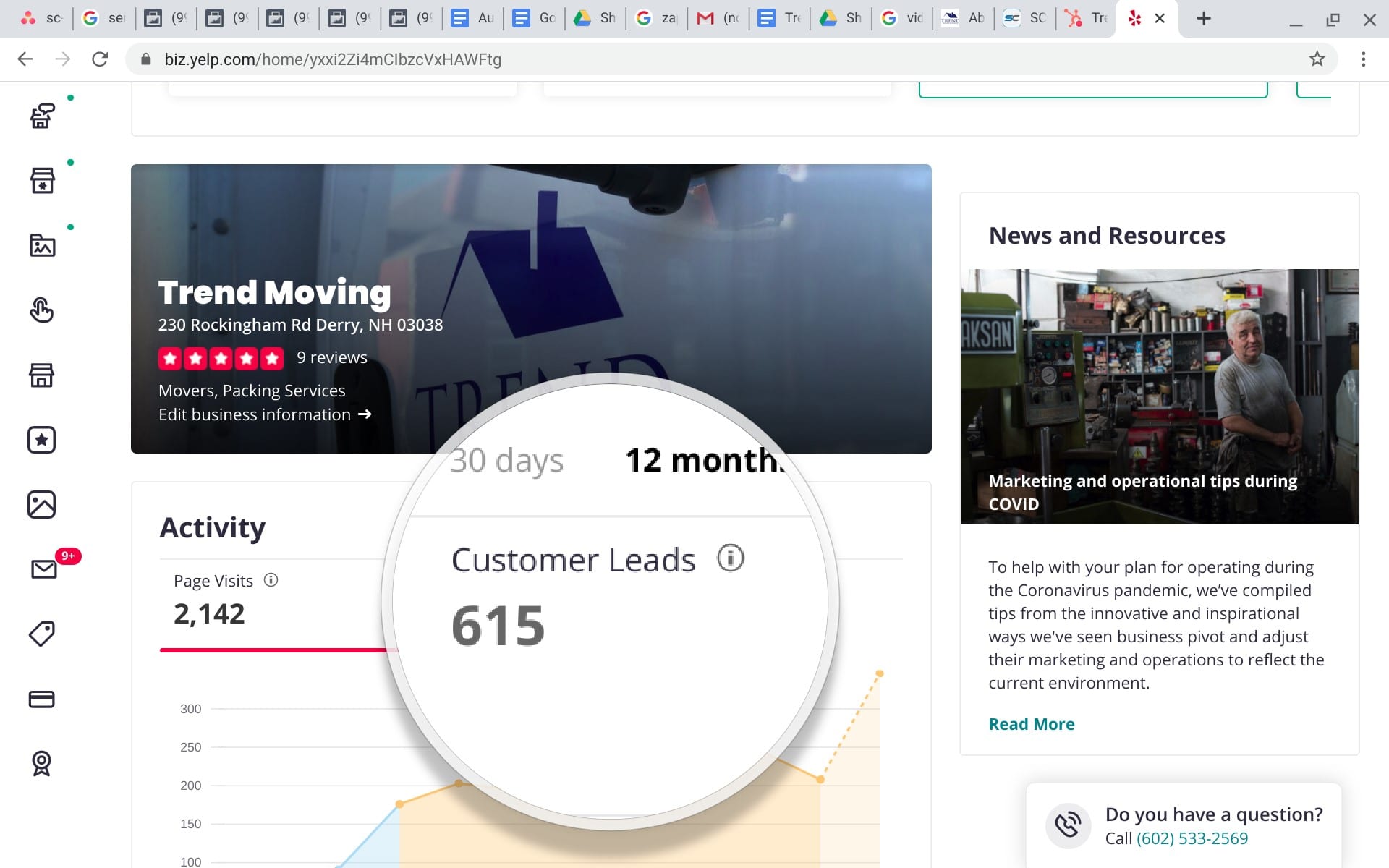Switch to the 'vid' Google search tab
Image resolution: width=1389 pixels, height=868 pixels.
coord(902,18)
